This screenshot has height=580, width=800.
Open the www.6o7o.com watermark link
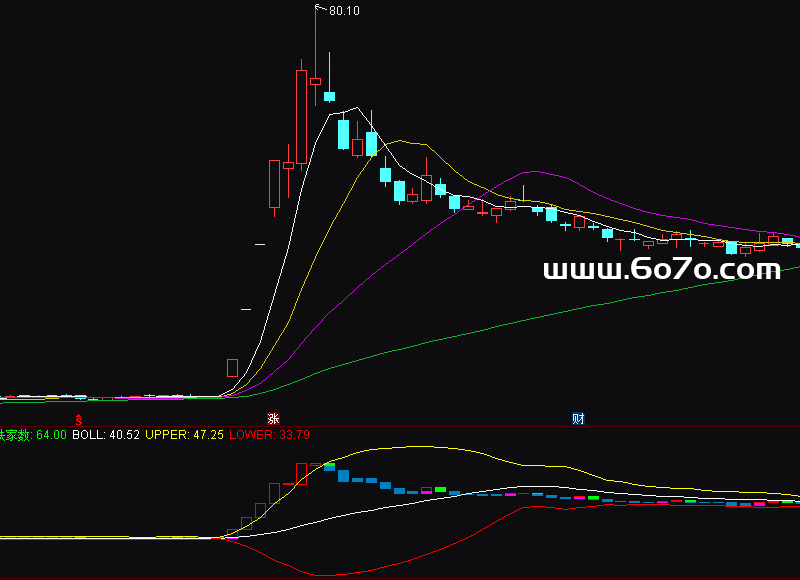click(661, 270)
